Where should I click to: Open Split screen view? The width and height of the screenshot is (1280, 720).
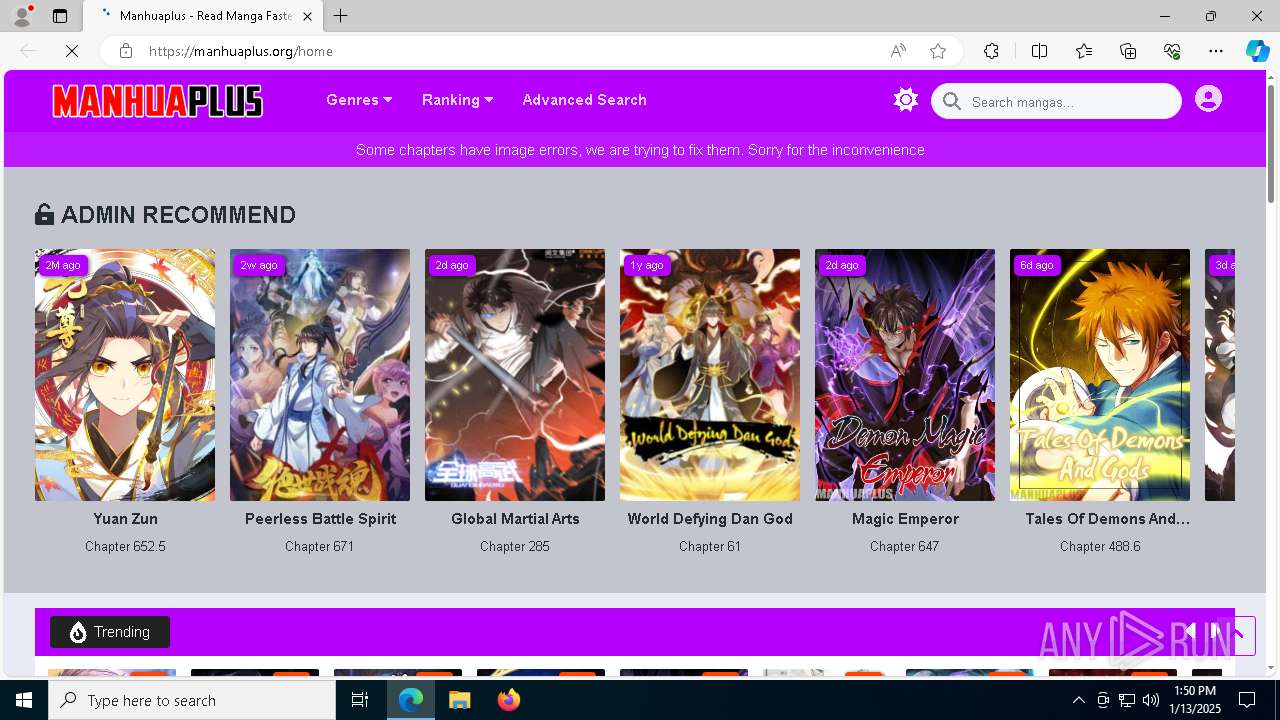[x=1039, y=51]
